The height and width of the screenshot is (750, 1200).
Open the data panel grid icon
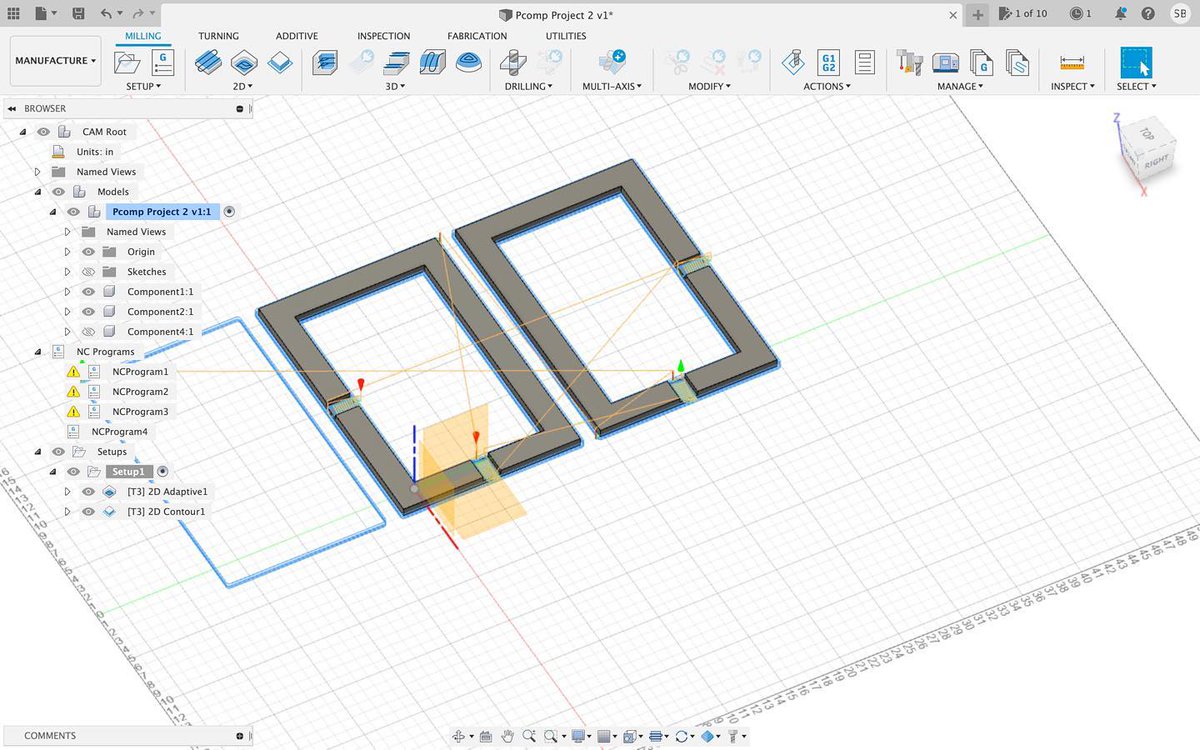14,14
